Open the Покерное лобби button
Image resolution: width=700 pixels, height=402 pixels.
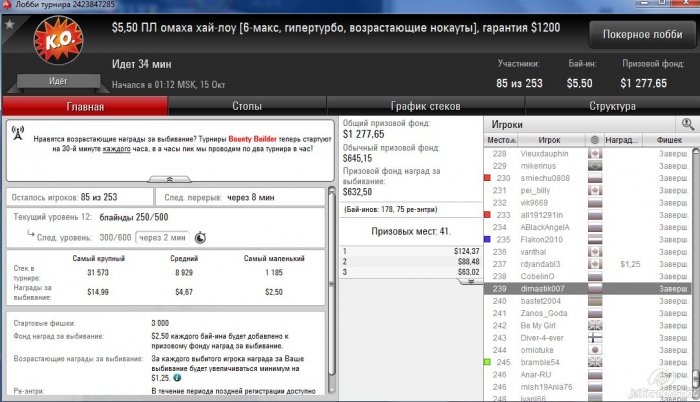click(x=642, y=34)
